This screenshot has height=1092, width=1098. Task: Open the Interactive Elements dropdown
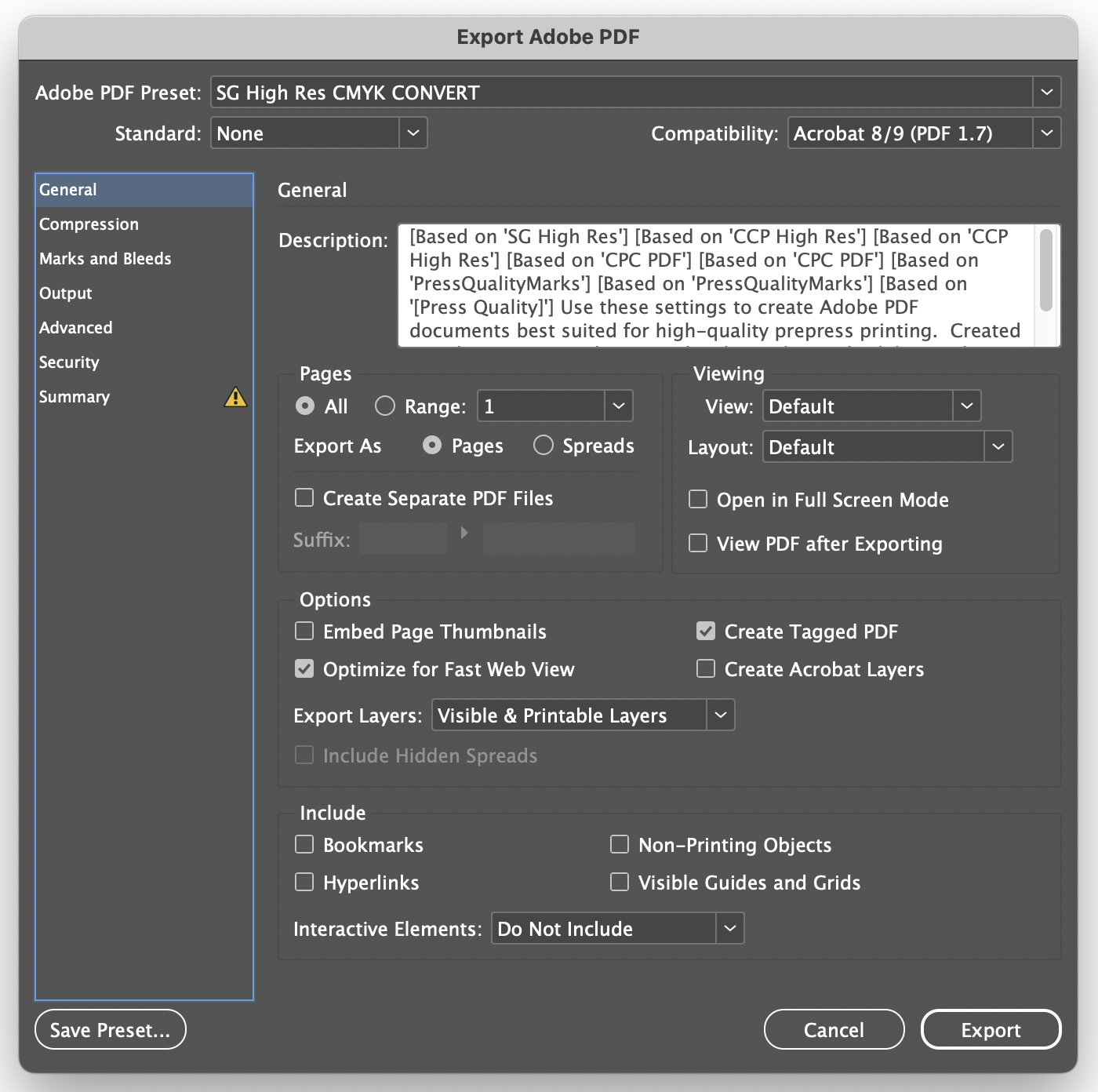click(x=618, y=929)
